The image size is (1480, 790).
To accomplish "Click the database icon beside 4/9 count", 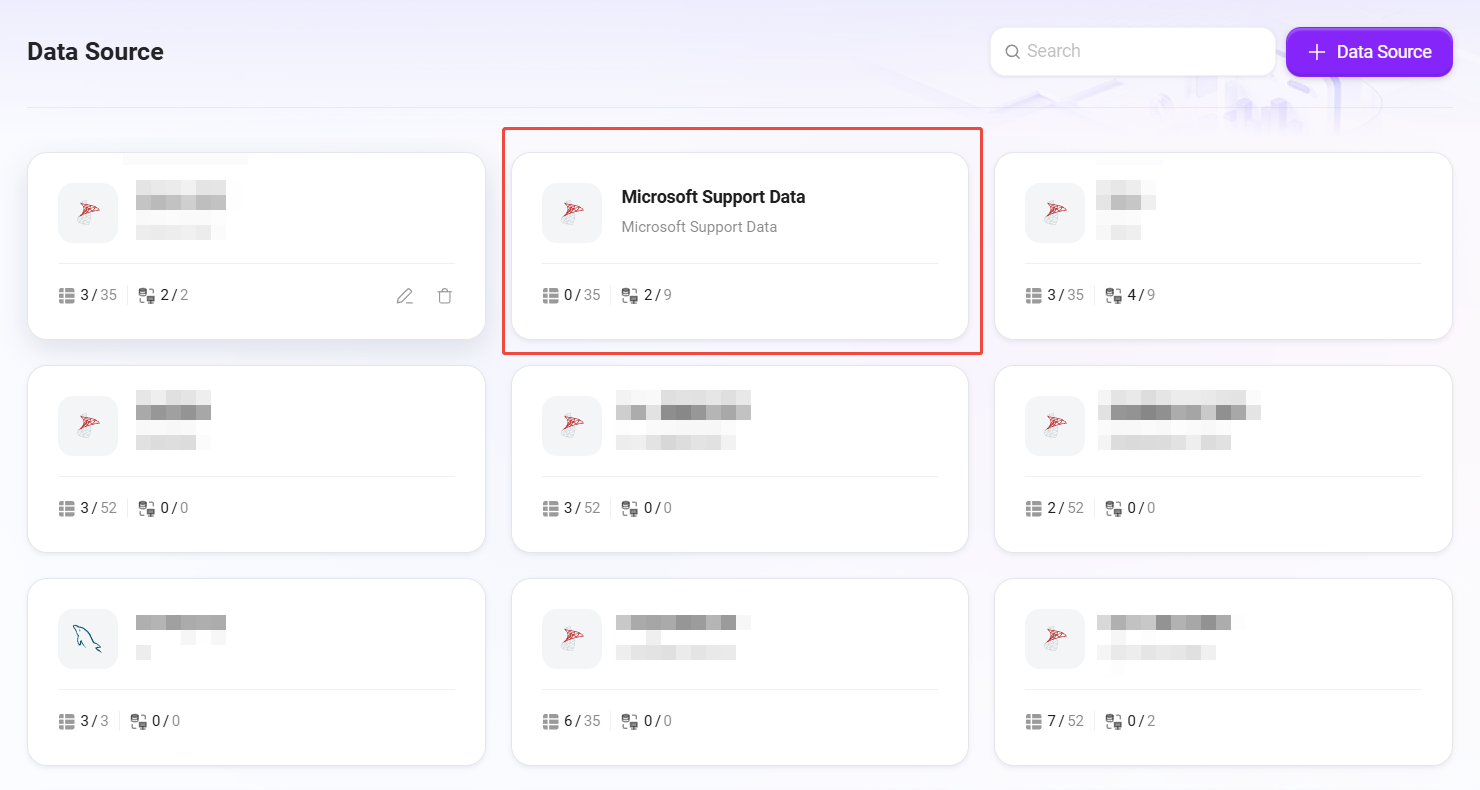I will tap(1113, 295).
